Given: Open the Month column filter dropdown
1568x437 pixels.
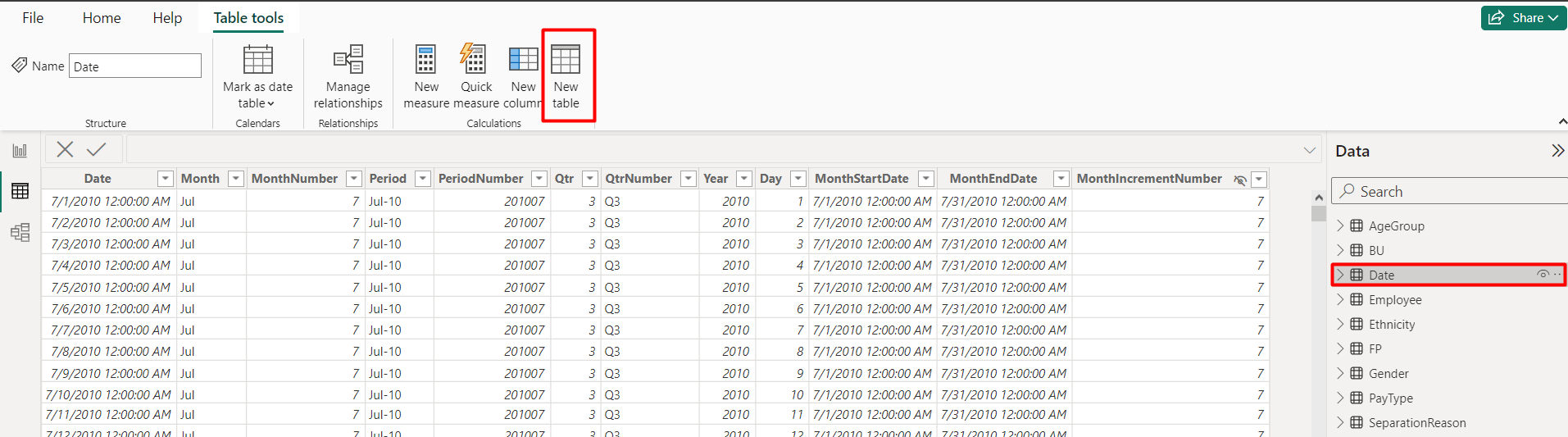Looking at the screenshot, I should (x=236, y=179).
